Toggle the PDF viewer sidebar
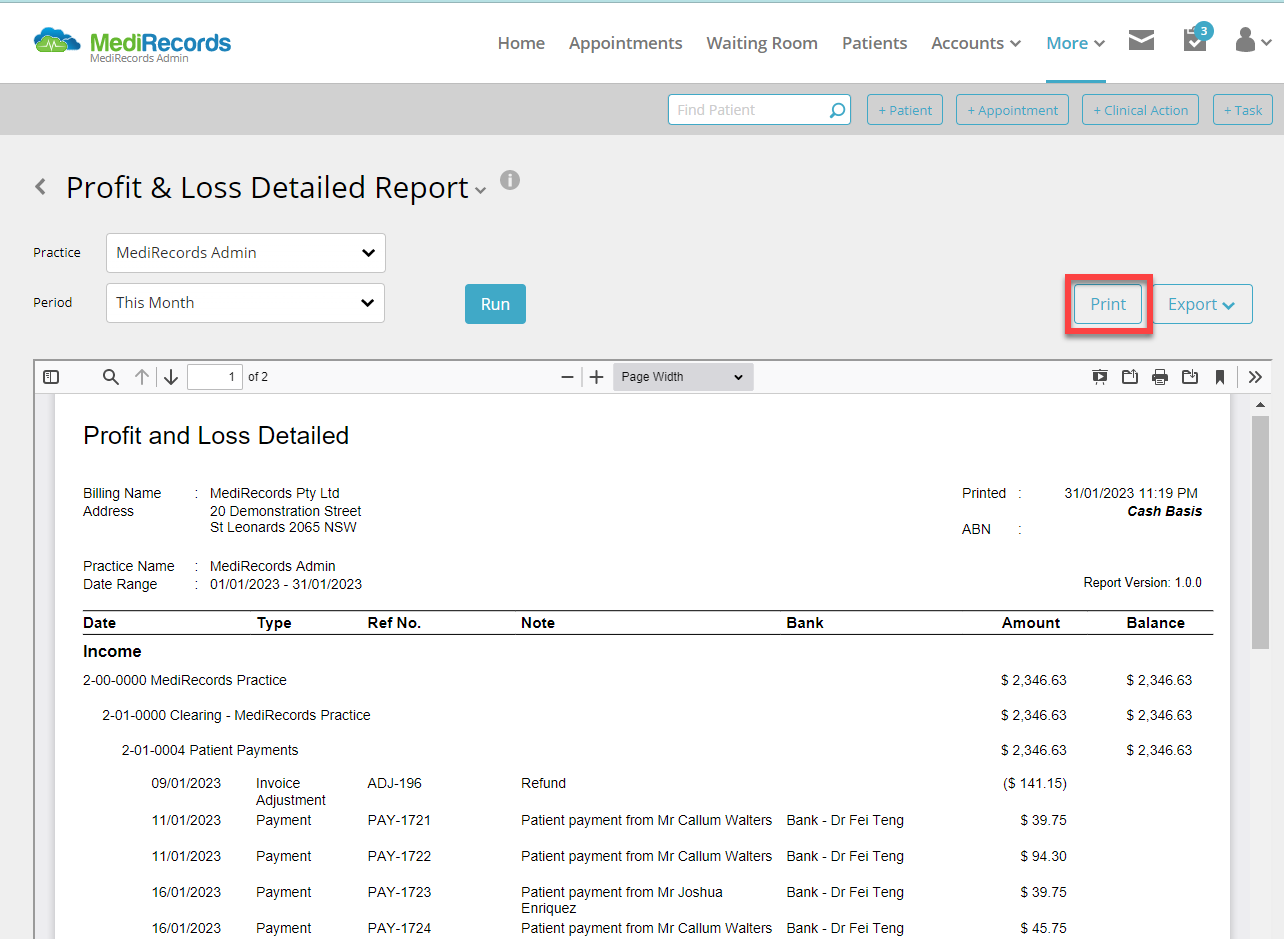This screenshot has height=939, width=1284. pyautogui.click(x=51, y=377)
